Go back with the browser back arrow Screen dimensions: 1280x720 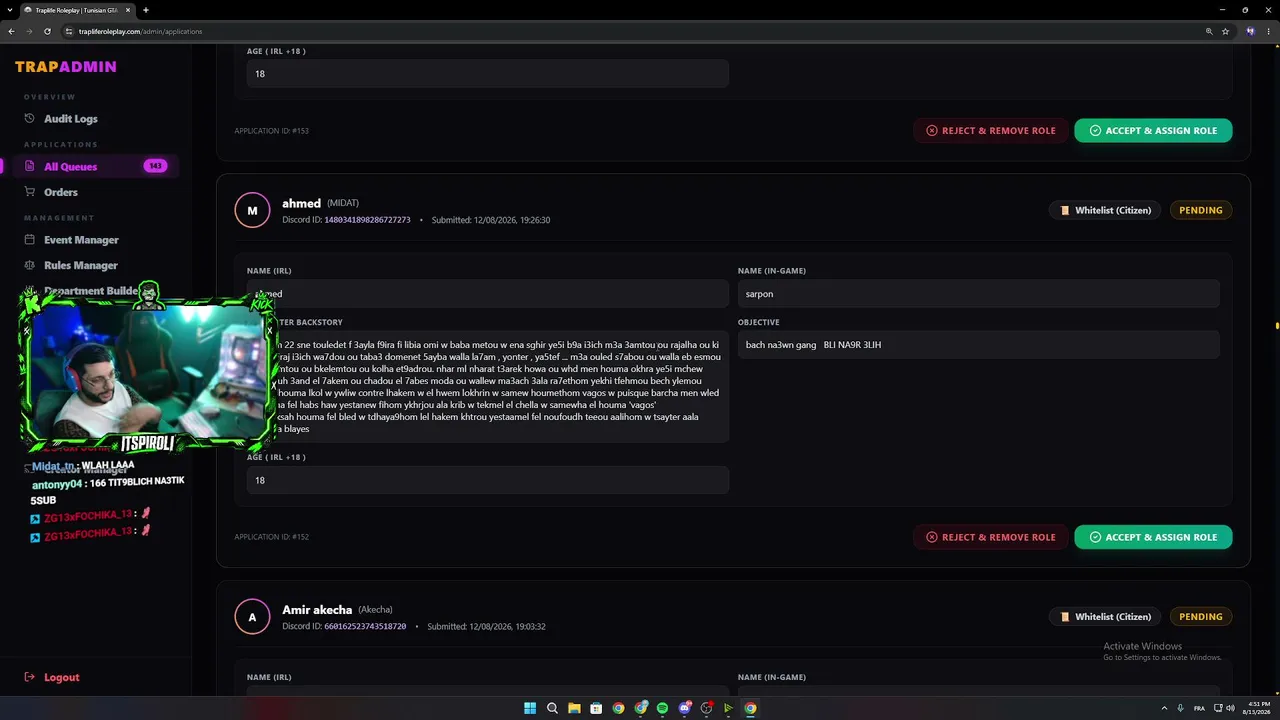click(11, 31)
